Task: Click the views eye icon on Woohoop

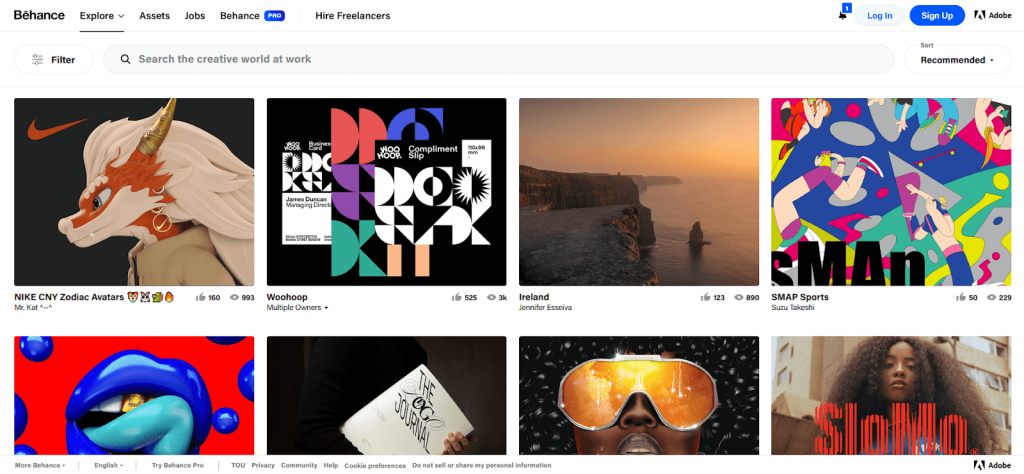Action: pyautogui.click(x=492, y=297)
